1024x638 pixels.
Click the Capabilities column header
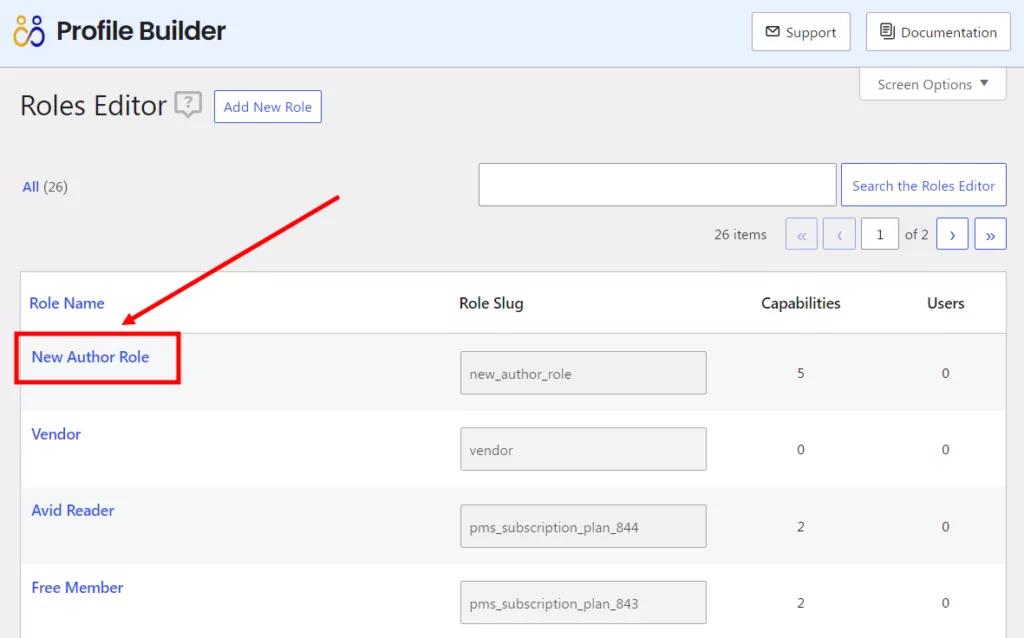801,303
